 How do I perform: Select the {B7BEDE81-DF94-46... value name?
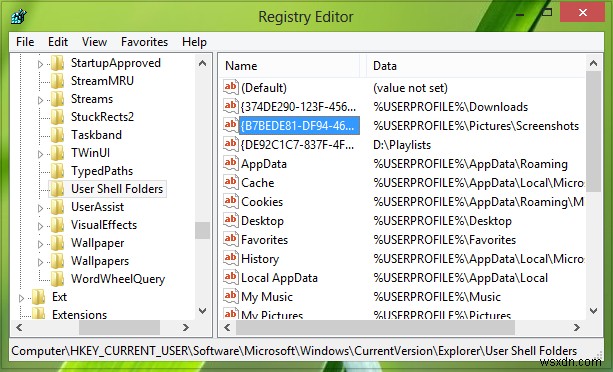(x=299, y=125)
